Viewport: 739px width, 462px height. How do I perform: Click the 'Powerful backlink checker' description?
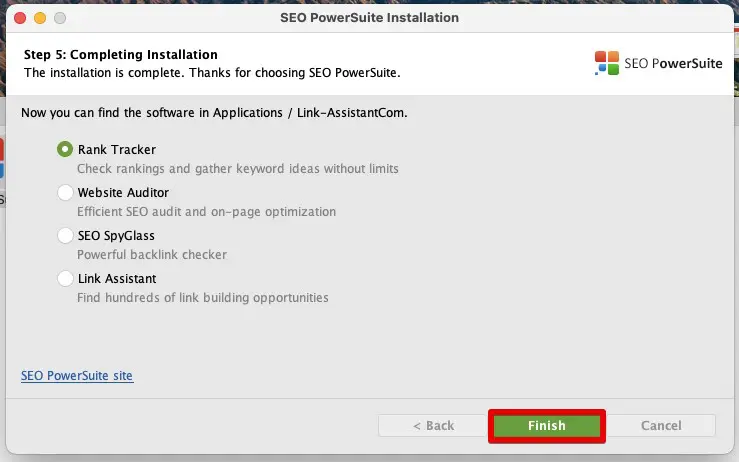click(x=152, y=255)
